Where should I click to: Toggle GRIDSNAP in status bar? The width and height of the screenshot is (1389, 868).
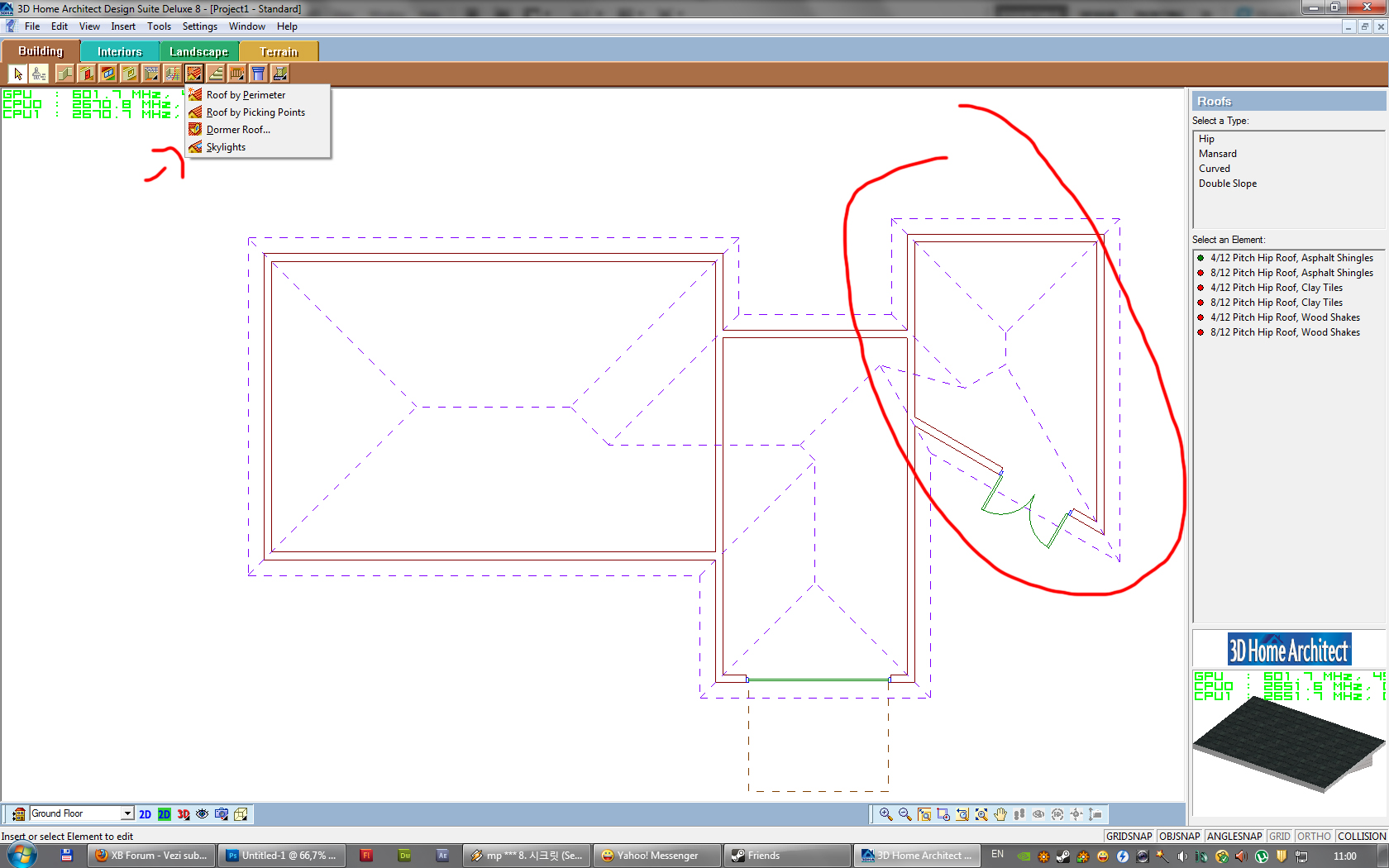tap(1129, 836)
